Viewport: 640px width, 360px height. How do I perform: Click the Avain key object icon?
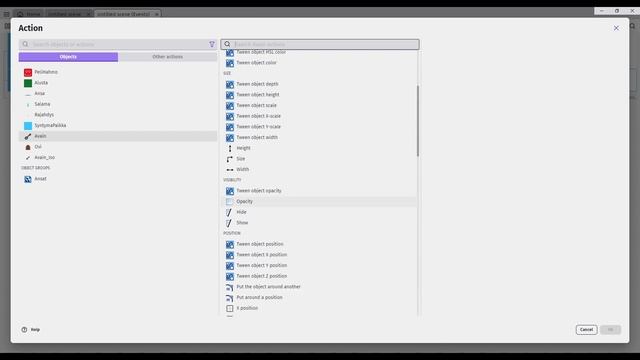click(28, 136)
